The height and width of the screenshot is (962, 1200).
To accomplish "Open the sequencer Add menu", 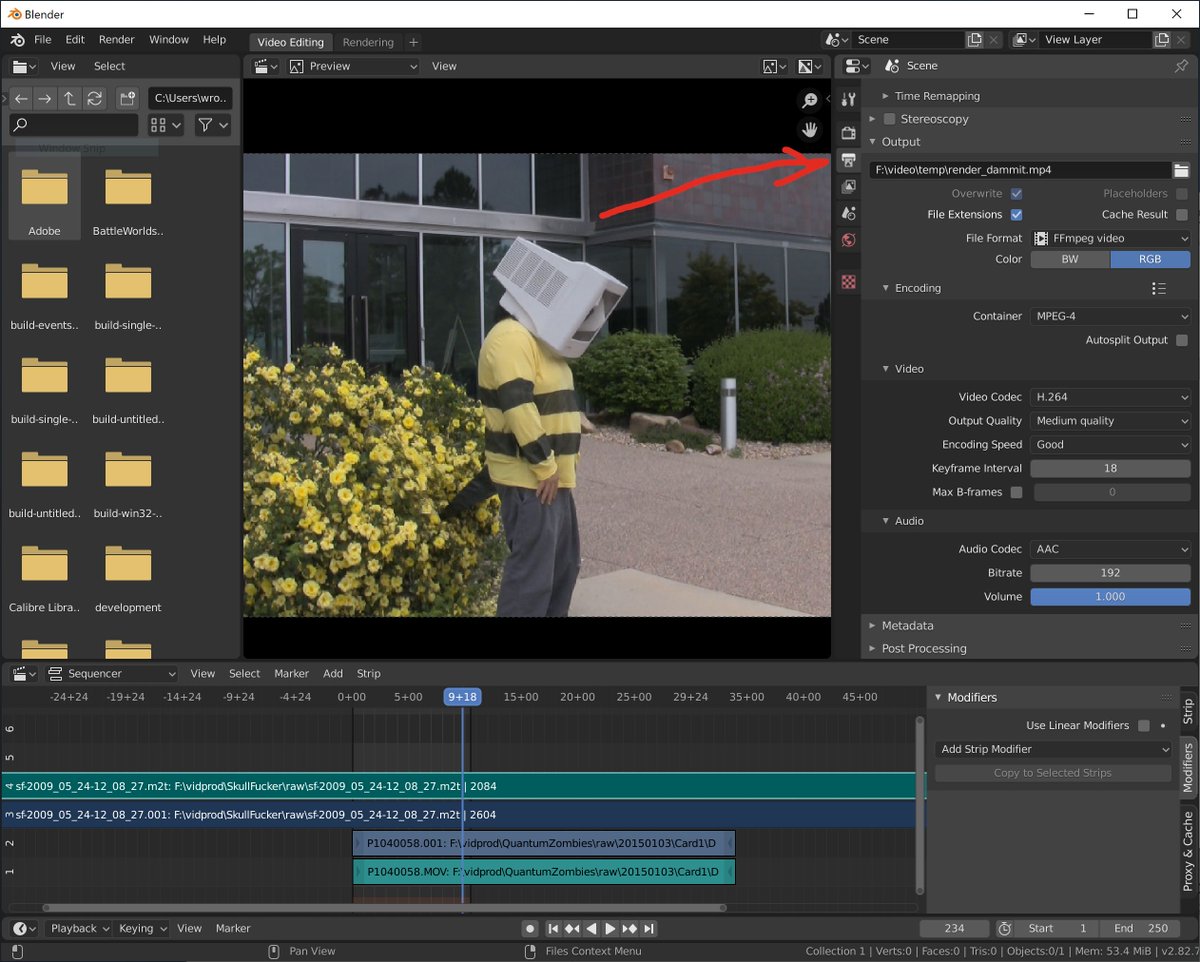I will click(x=333, y=674).
